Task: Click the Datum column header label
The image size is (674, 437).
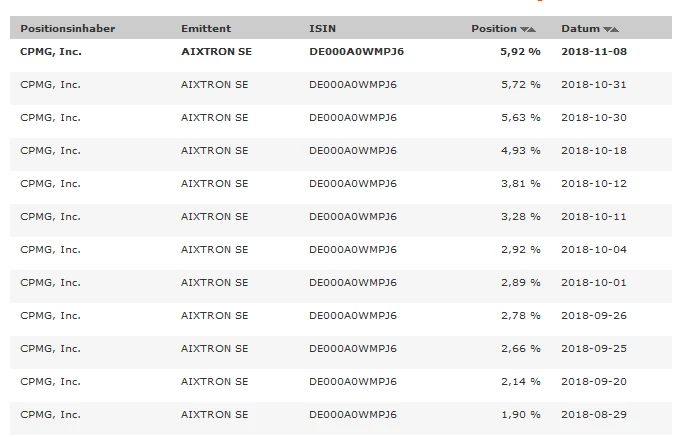Action: pyautogui.click(x=581, y=29)
